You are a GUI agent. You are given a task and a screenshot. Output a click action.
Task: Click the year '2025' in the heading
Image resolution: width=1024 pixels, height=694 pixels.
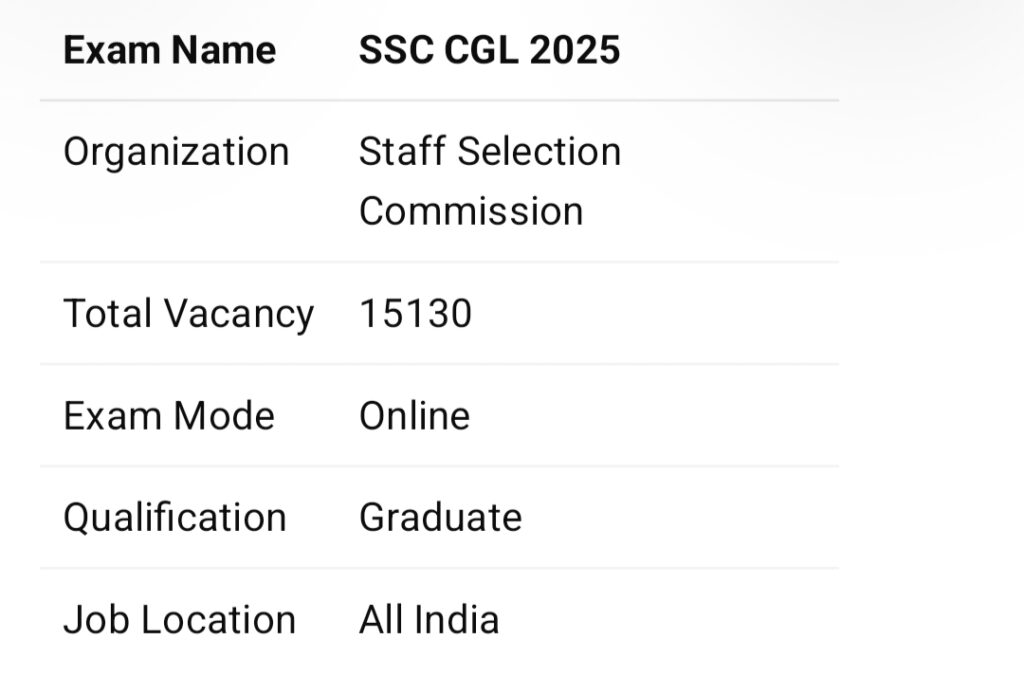[x=575, y=50]
